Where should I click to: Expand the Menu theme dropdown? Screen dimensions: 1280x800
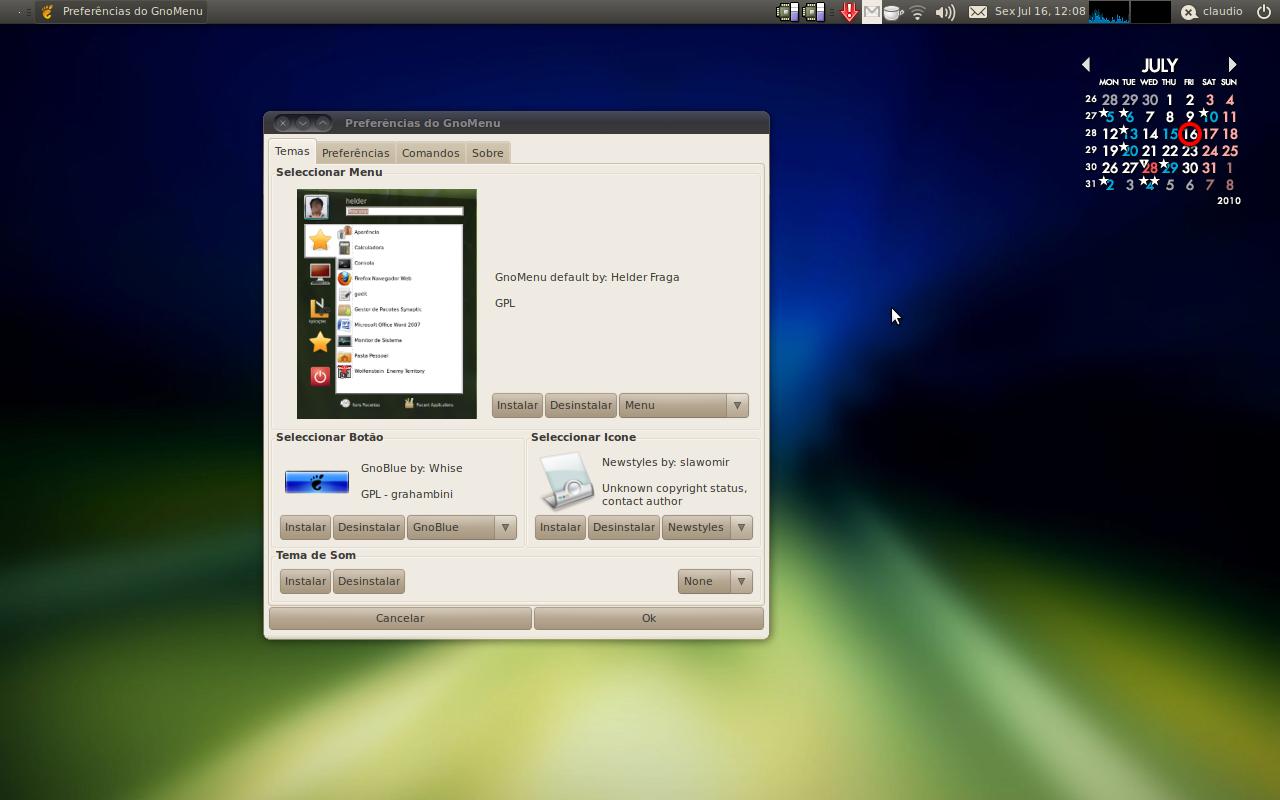[683, 405]
